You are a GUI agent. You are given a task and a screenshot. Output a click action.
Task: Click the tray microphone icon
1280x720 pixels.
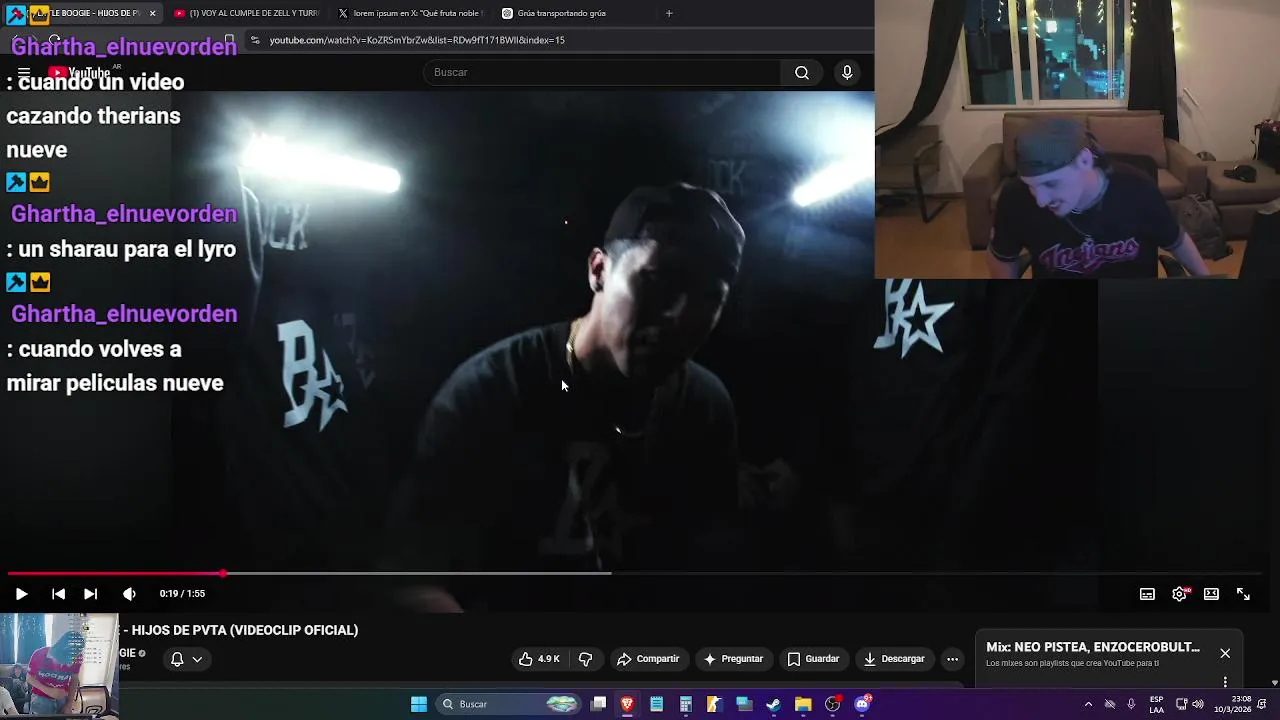click(x=1131, y=704)
